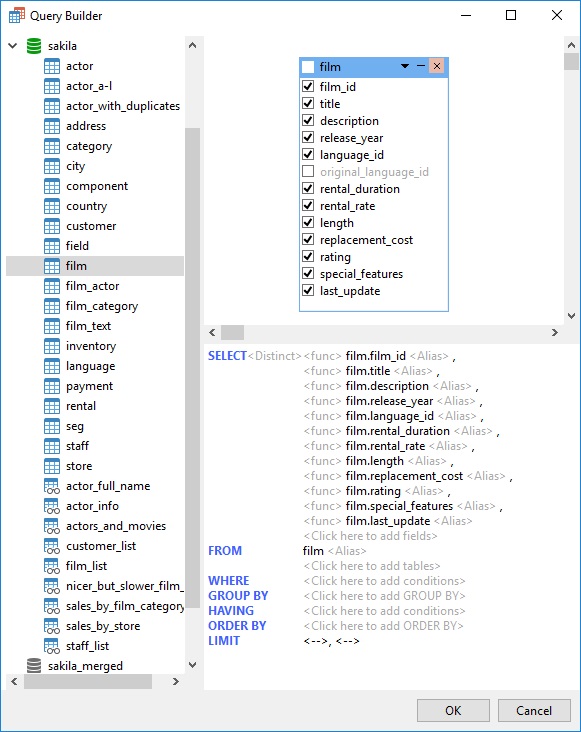Uncheck the title field checkbox
This screenshot has width=581, height=732.
coord(308,103)
